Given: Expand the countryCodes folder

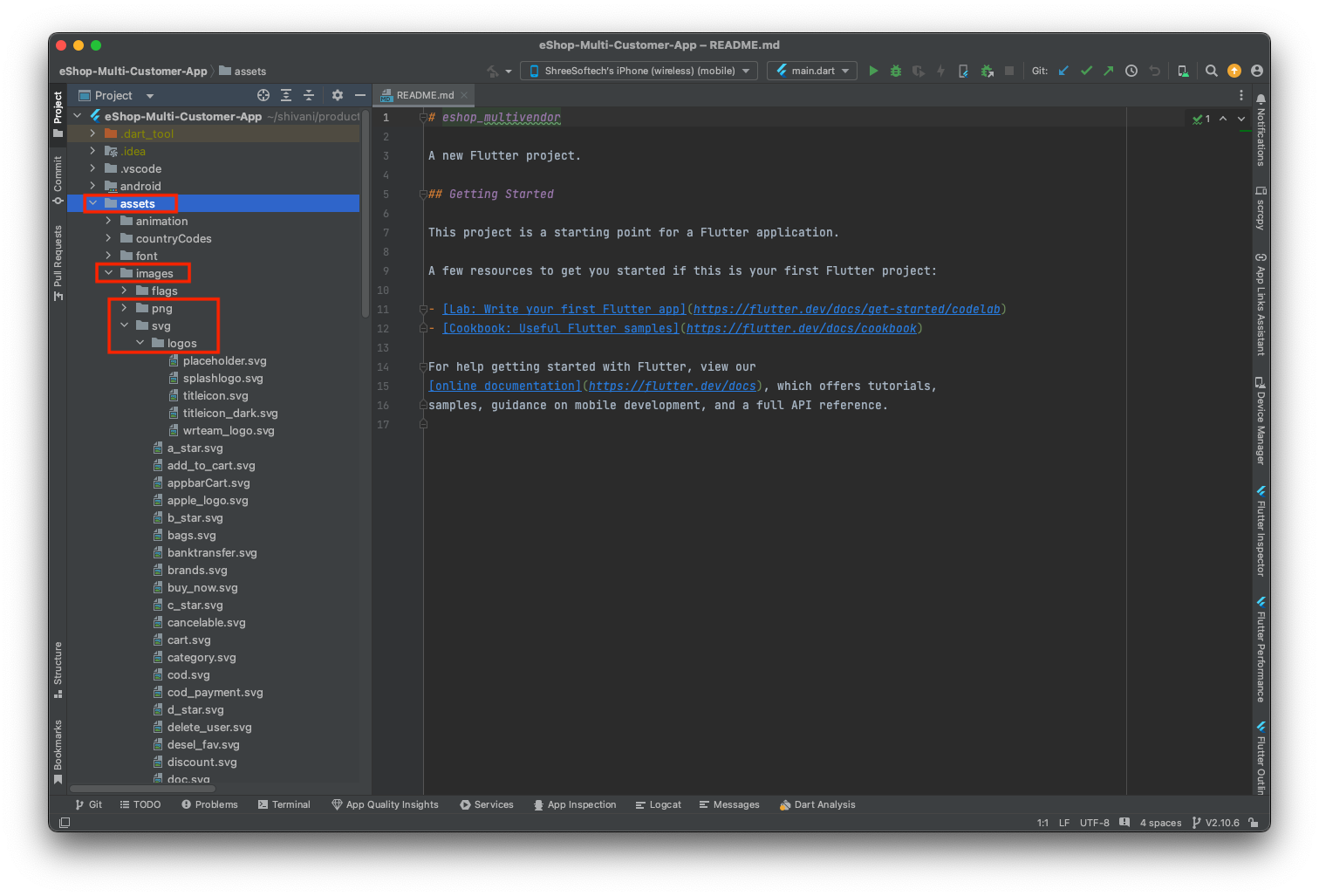Looking at the screenshot, I should (108, 238).
